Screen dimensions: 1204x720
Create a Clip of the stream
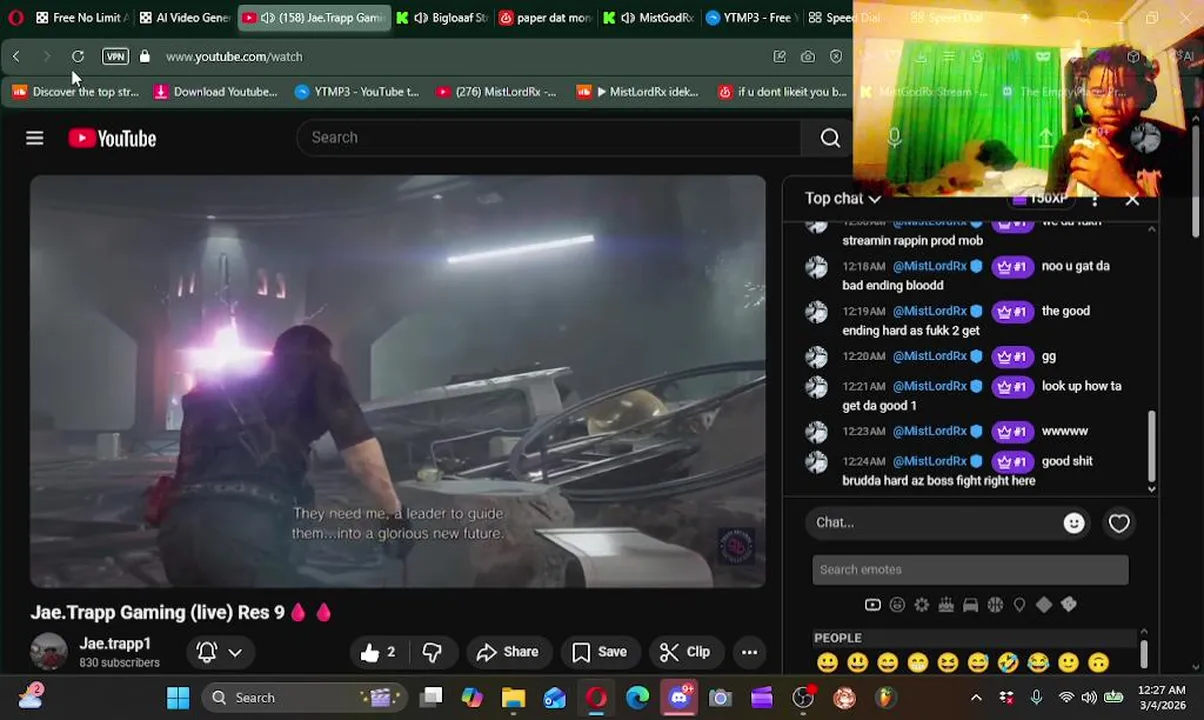pyautogui.click(x=685, y=652)
